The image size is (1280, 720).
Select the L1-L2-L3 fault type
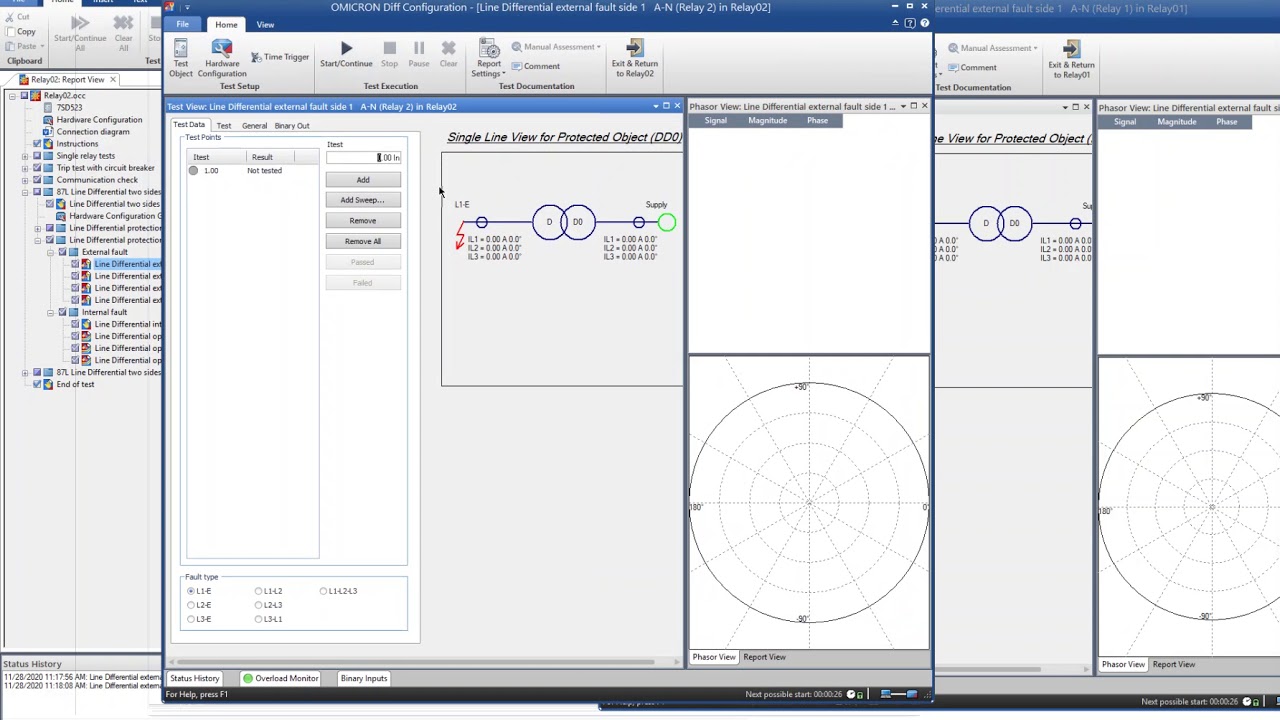point(339,591)
